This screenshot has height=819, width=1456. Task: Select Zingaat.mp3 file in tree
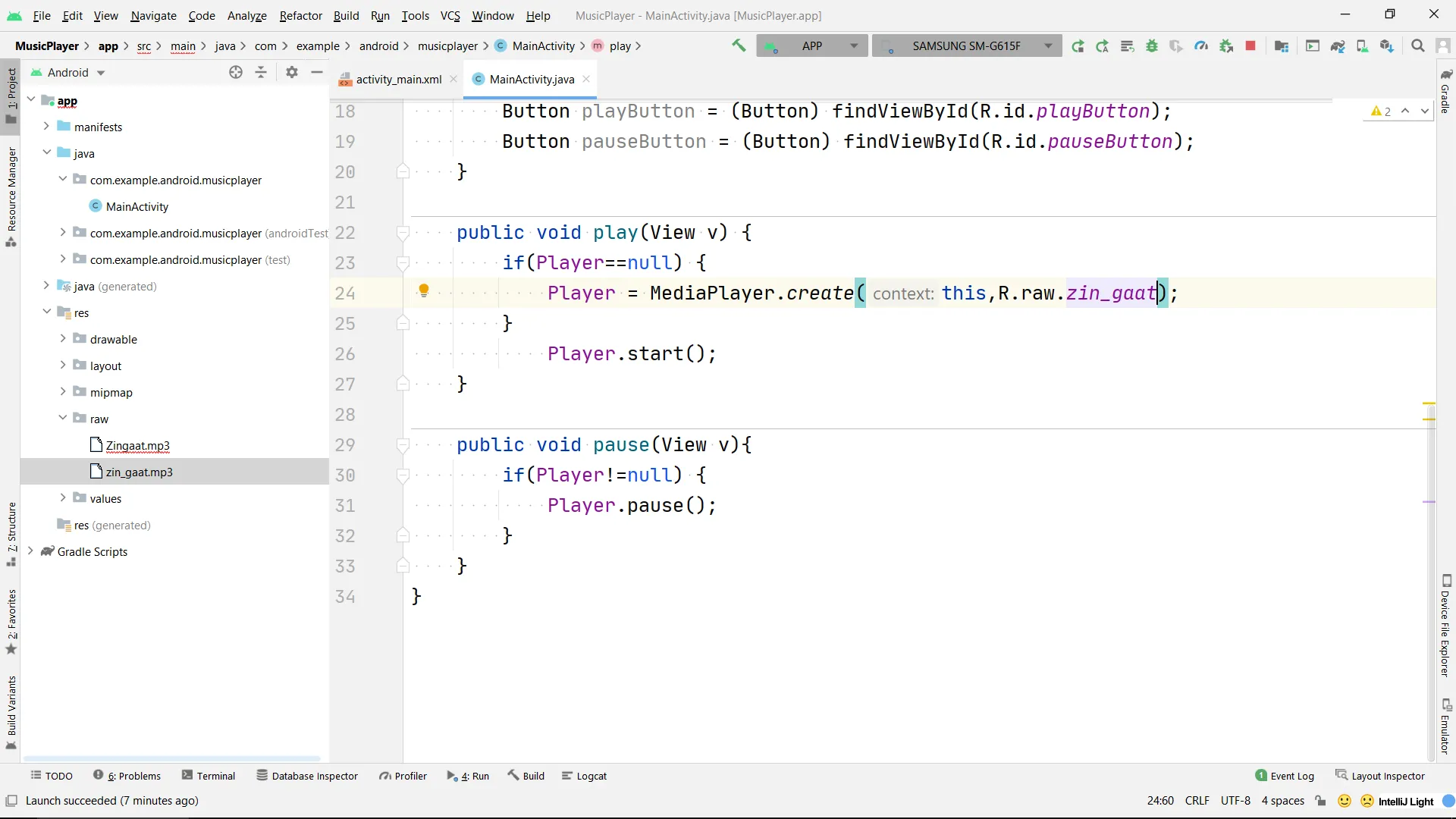pos(137,445)
